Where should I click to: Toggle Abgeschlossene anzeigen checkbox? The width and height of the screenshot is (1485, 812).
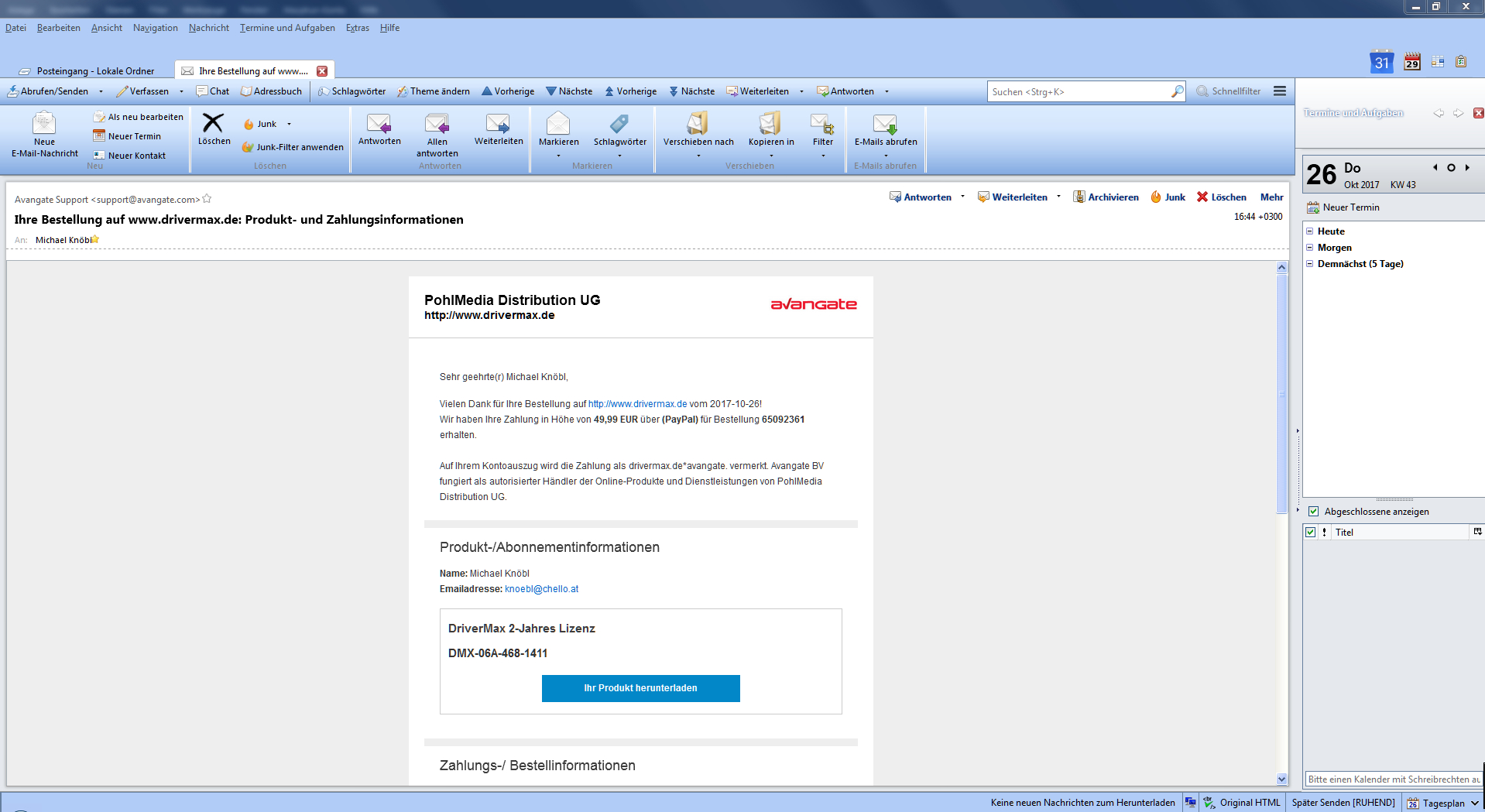pyautogui.click(x=1314, y=512)
